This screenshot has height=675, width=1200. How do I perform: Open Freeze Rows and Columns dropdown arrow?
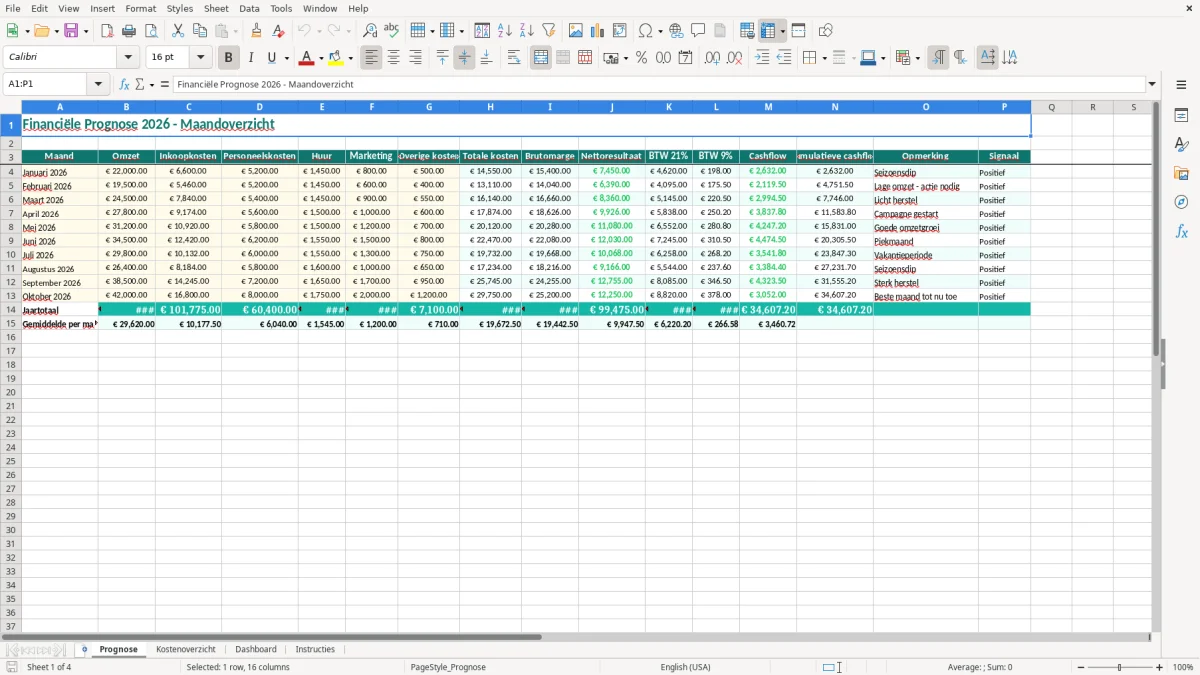pyautogui.click(x=783, y=31)
